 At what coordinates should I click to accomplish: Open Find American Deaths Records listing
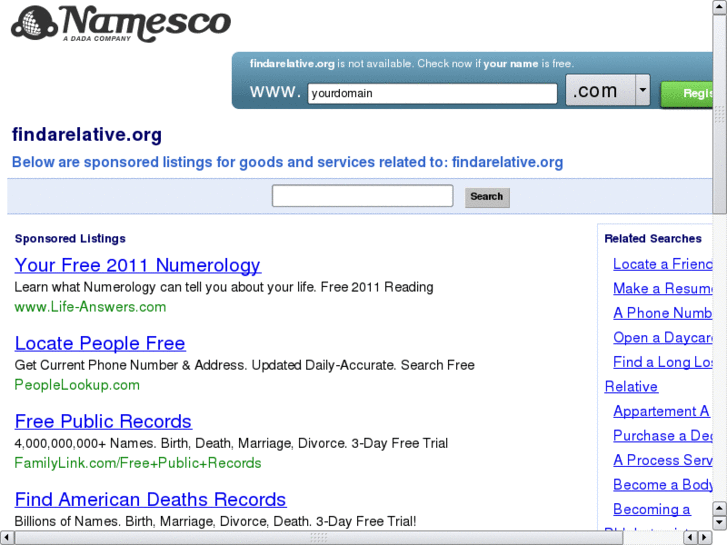(x=150, y=500)
